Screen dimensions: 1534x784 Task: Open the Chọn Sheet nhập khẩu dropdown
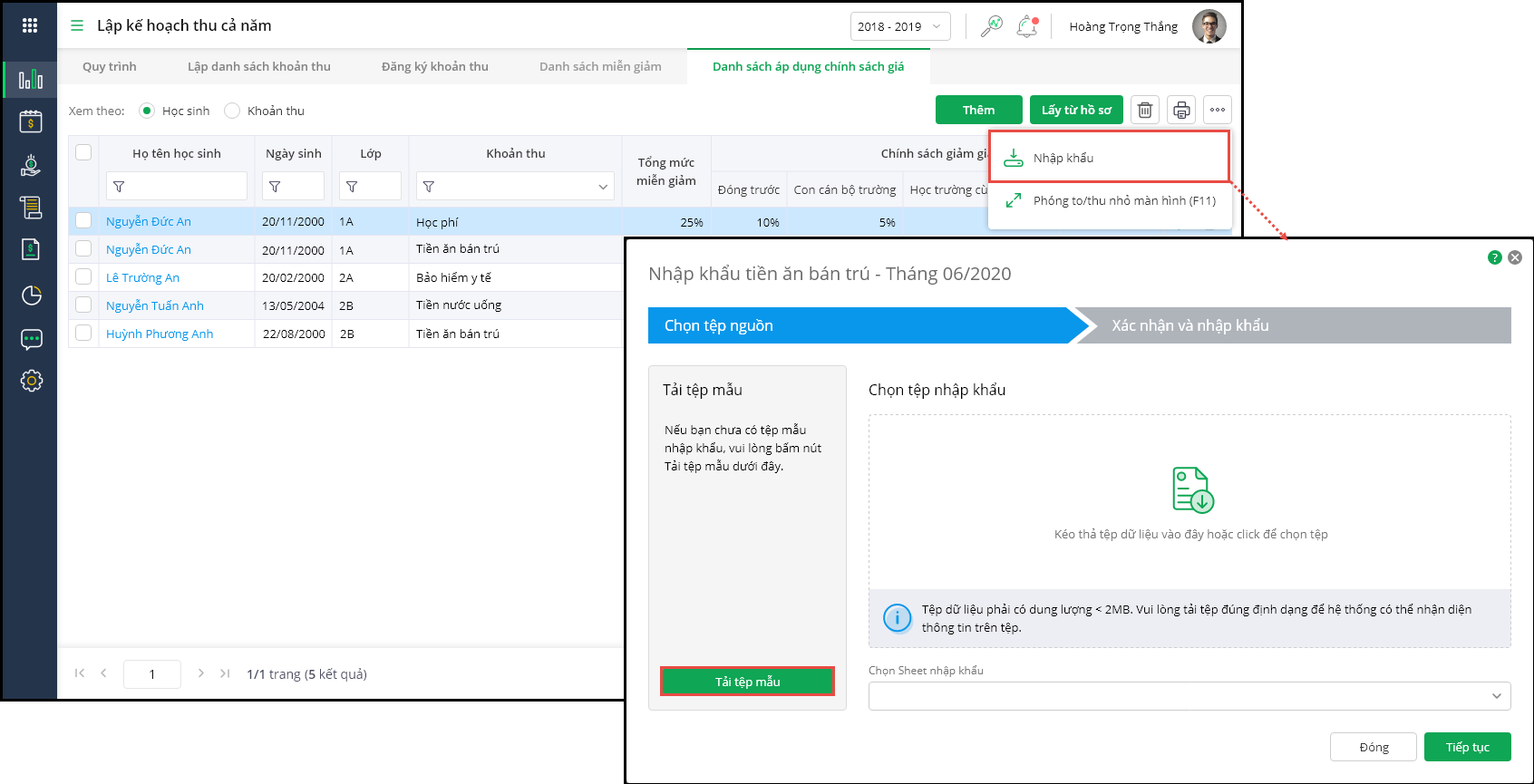coord(1189,696)
